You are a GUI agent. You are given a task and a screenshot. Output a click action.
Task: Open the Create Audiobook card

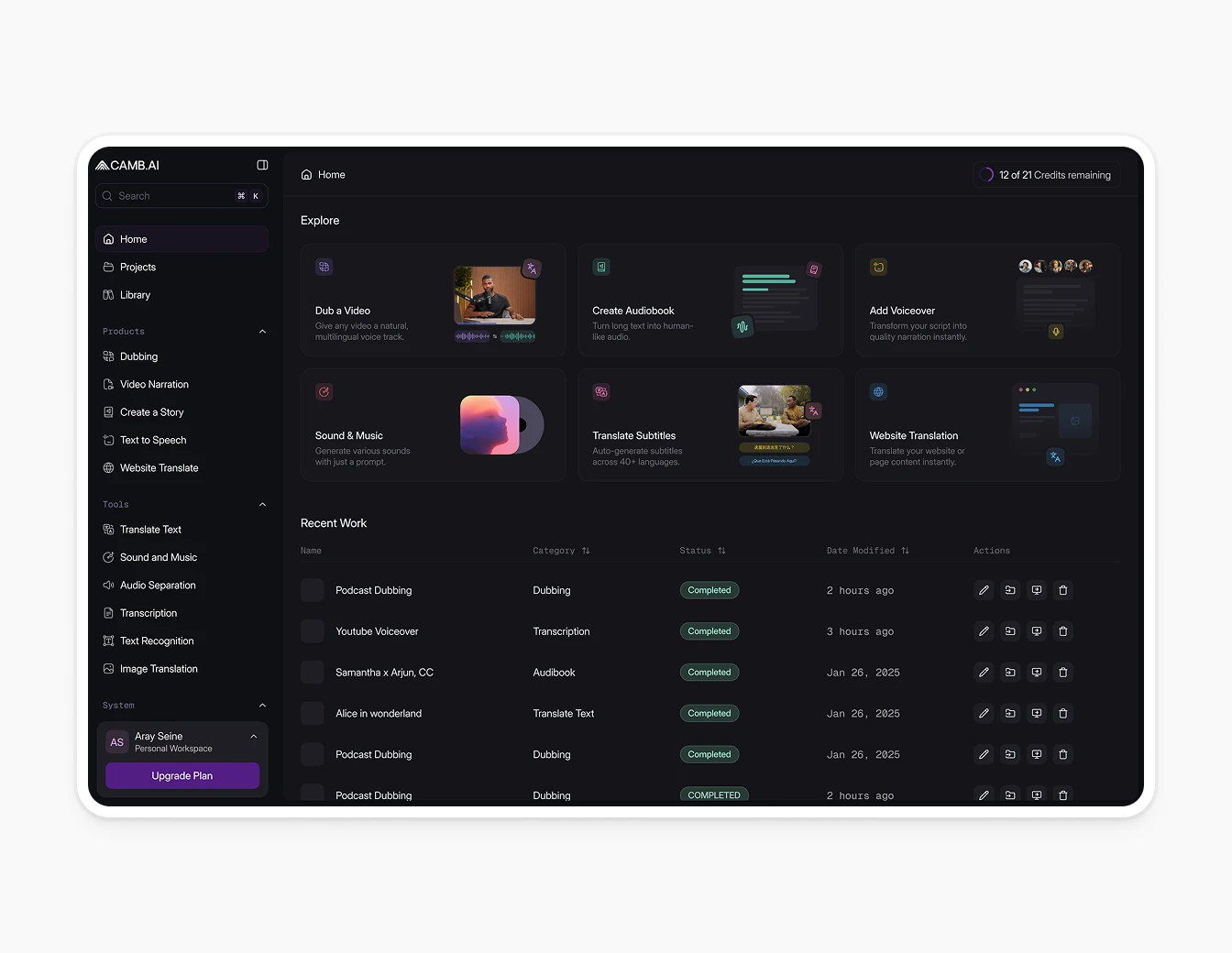point(710,300)
